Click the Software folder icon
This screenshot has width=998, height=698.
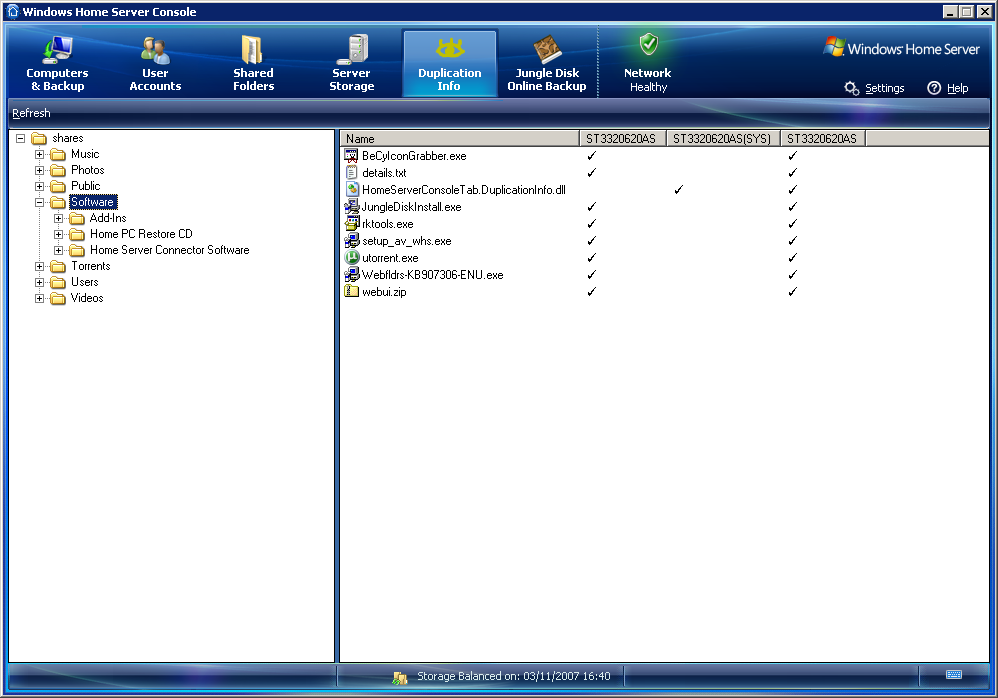(58, 202)
